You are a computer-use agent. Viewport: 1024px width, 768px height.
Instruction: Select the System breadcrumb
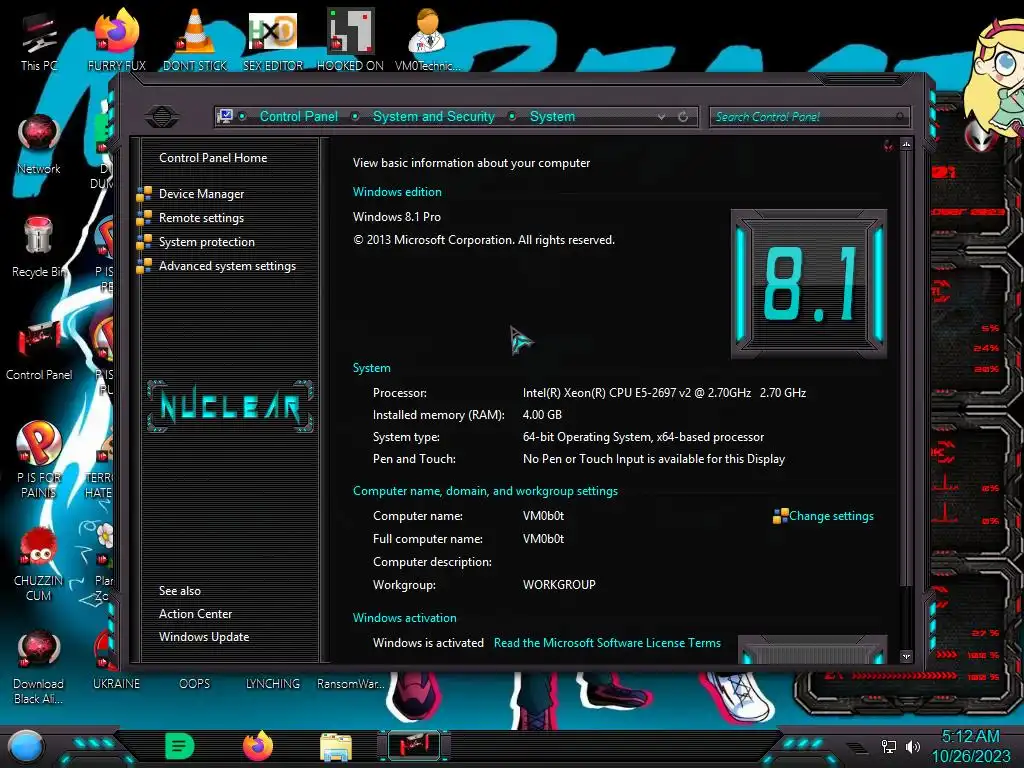coord(552,116)
